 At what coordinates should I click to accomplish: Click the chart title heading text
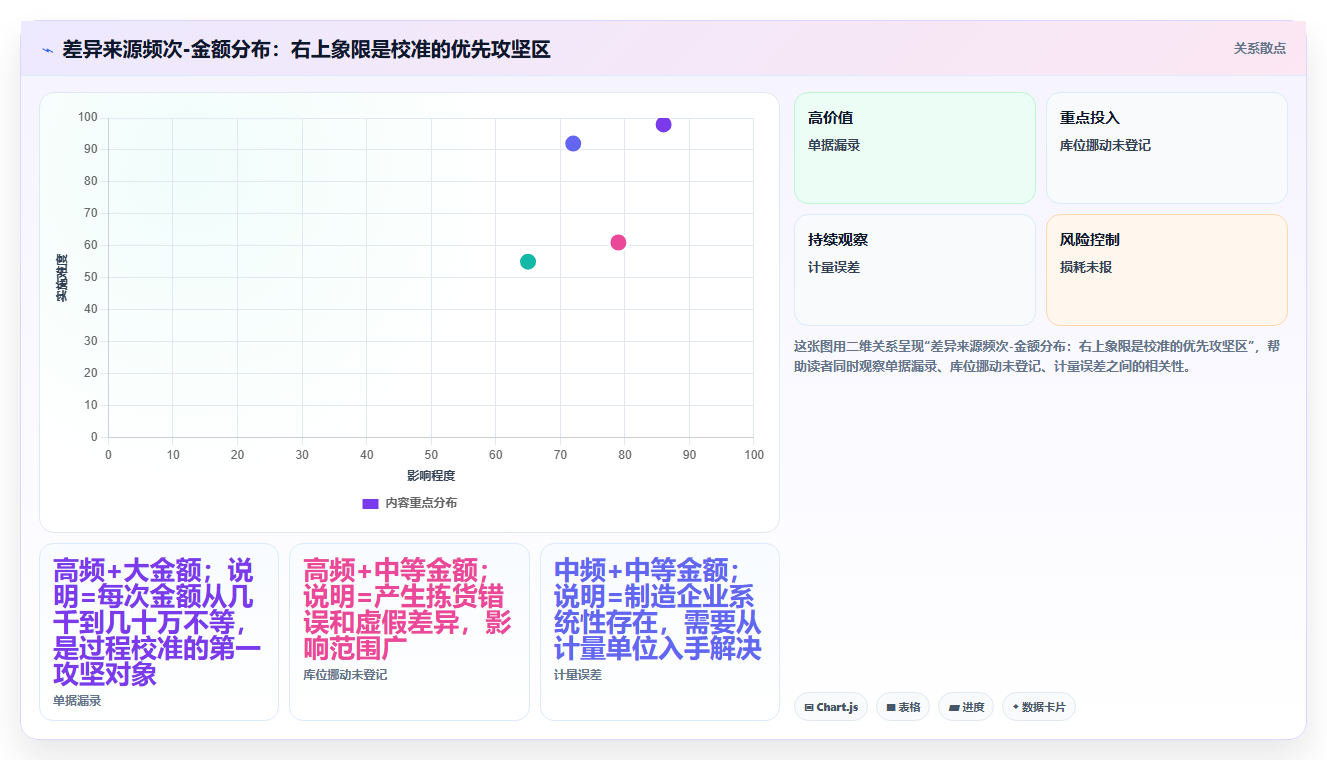(306, 49)
